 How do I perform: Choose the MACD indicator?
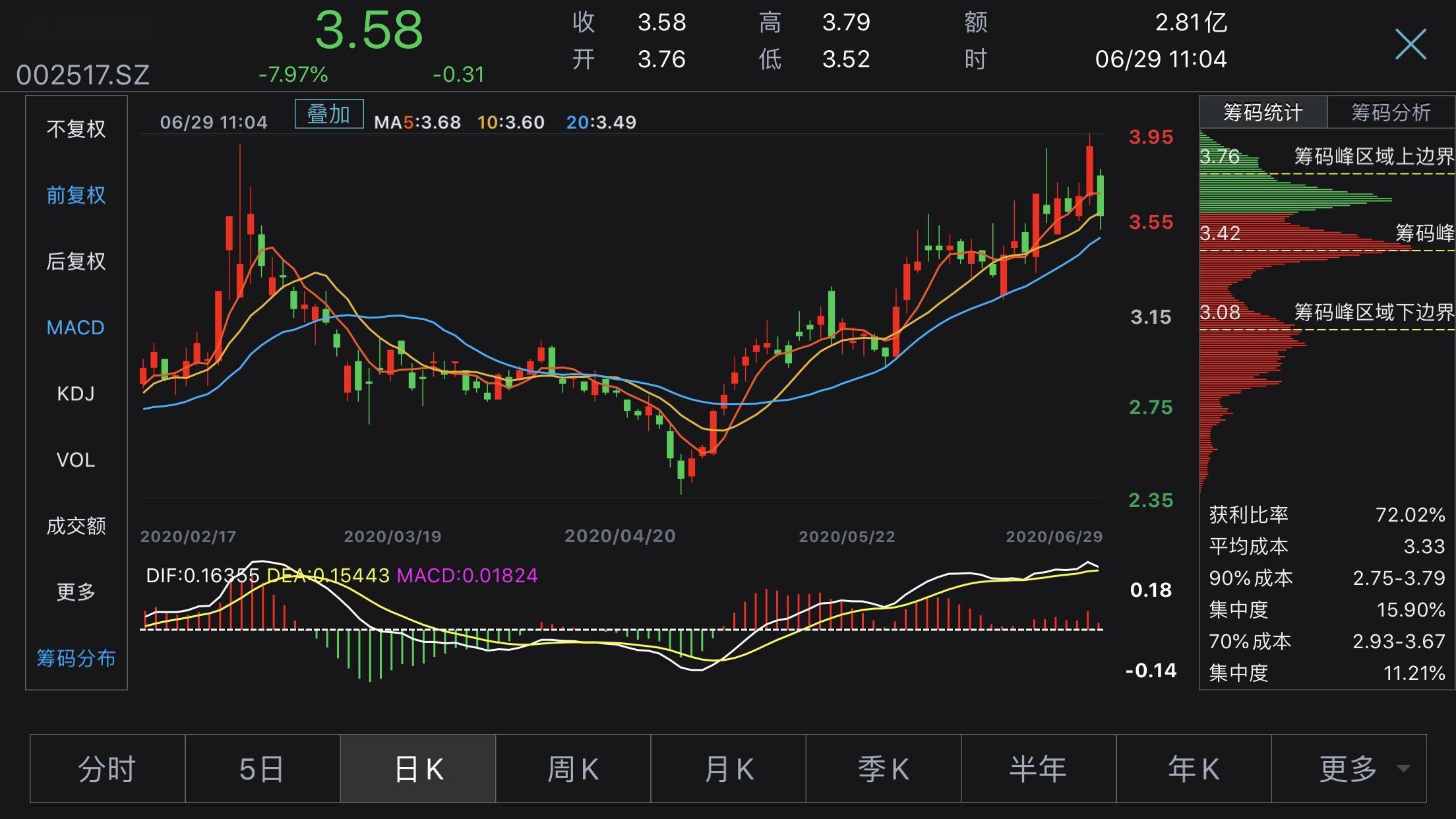click(76, 328)
